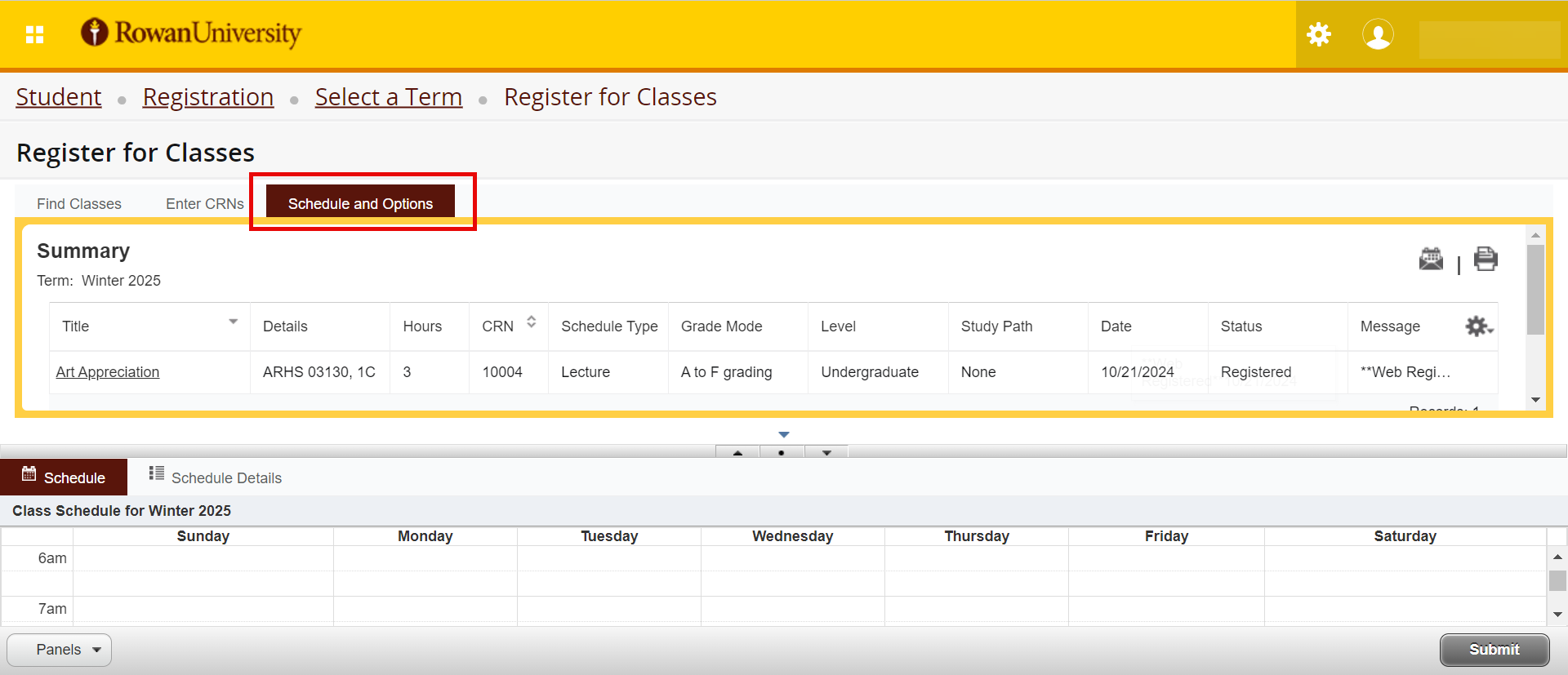Click the None study path cell

(1018, 372)
